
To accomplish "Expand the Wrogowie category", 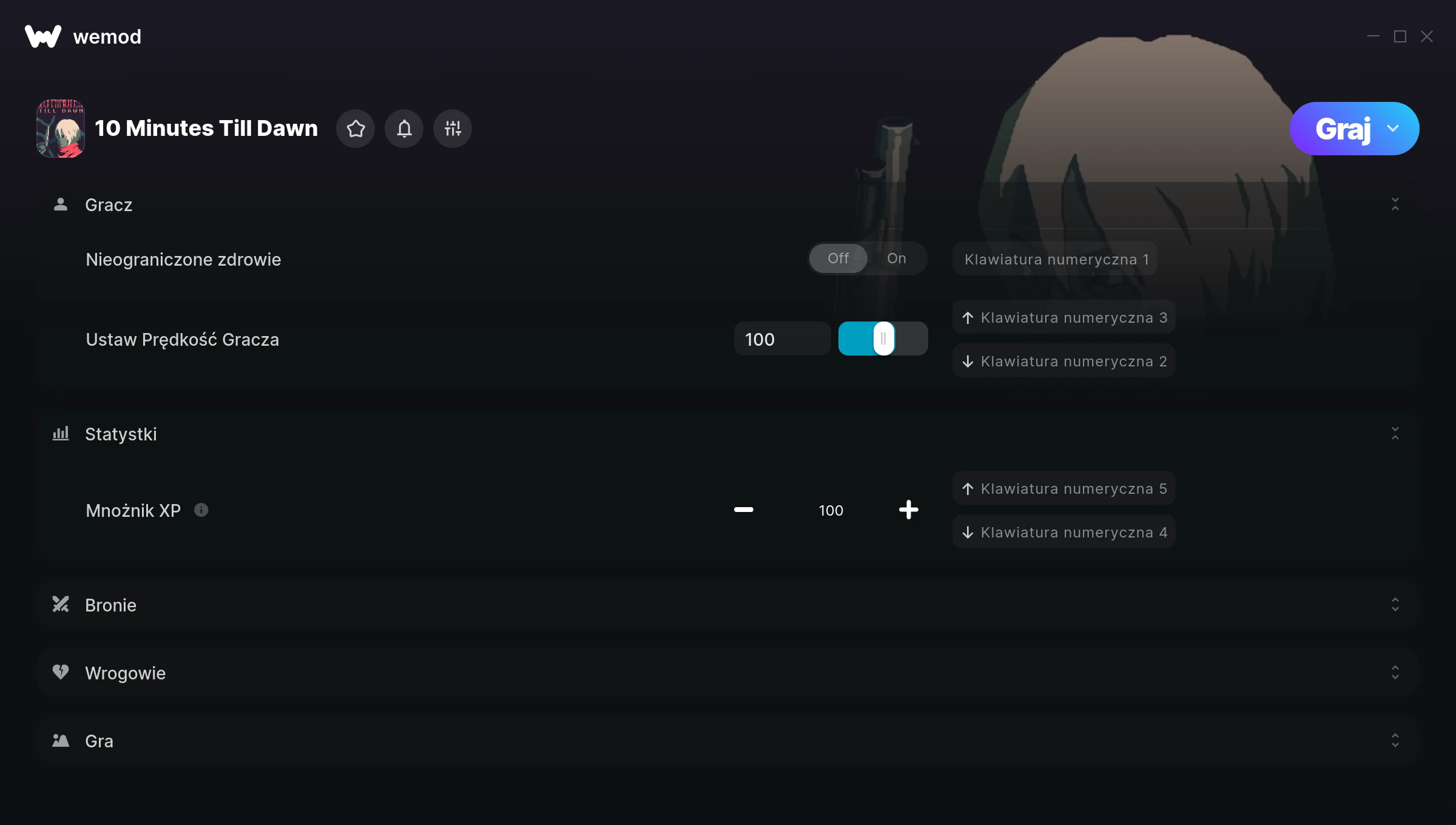I will [1395, 673].
